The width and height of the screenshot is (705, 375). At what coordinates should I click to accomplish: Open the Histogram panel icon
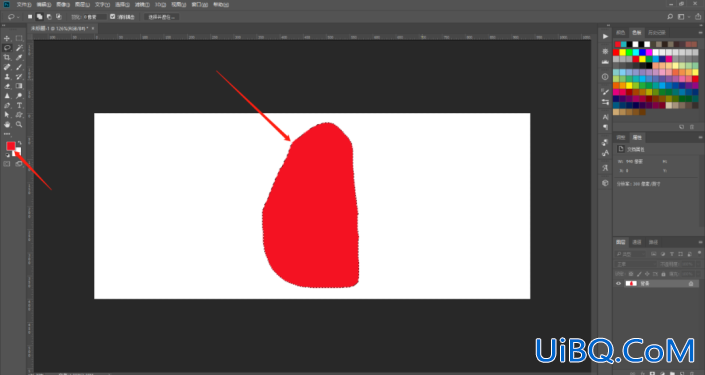(x=605, y=62)
